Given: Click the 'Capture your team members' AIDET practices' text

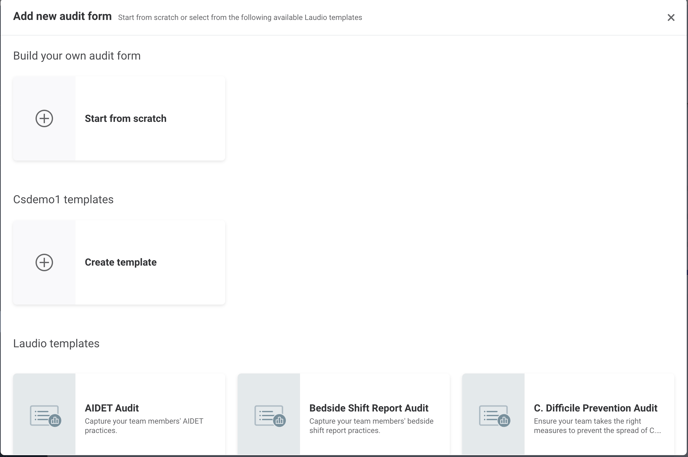Looking at the screenshot, I should (x=144, y=425).
